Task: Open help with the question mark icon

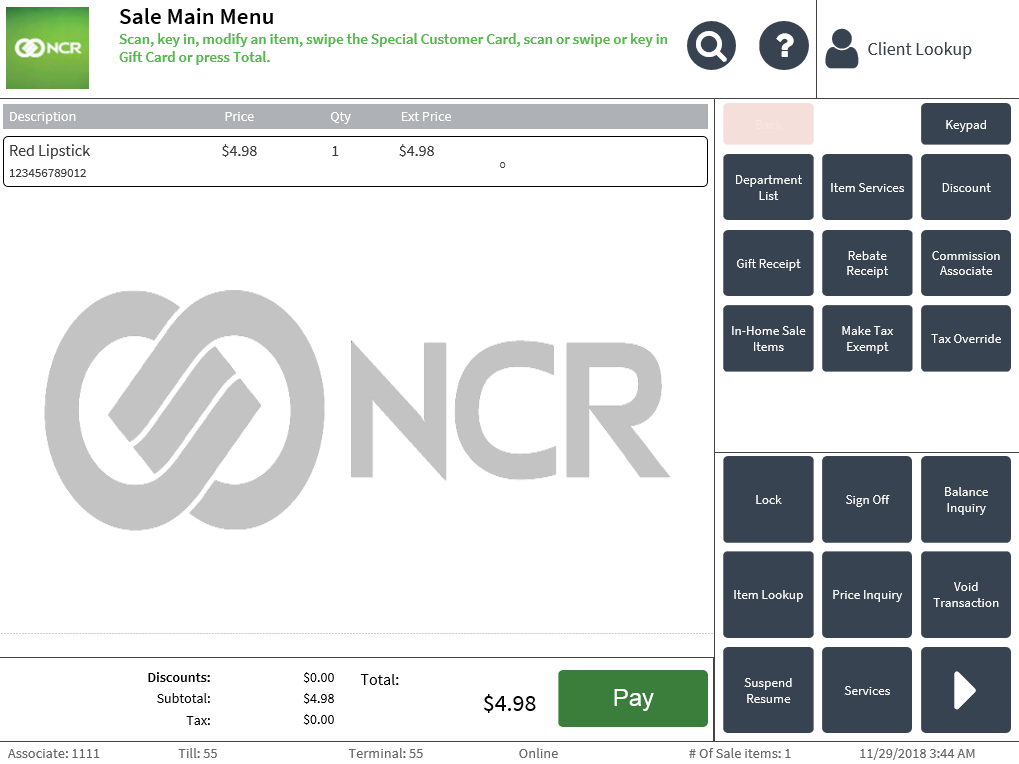Action: click(x=783, y=46)
